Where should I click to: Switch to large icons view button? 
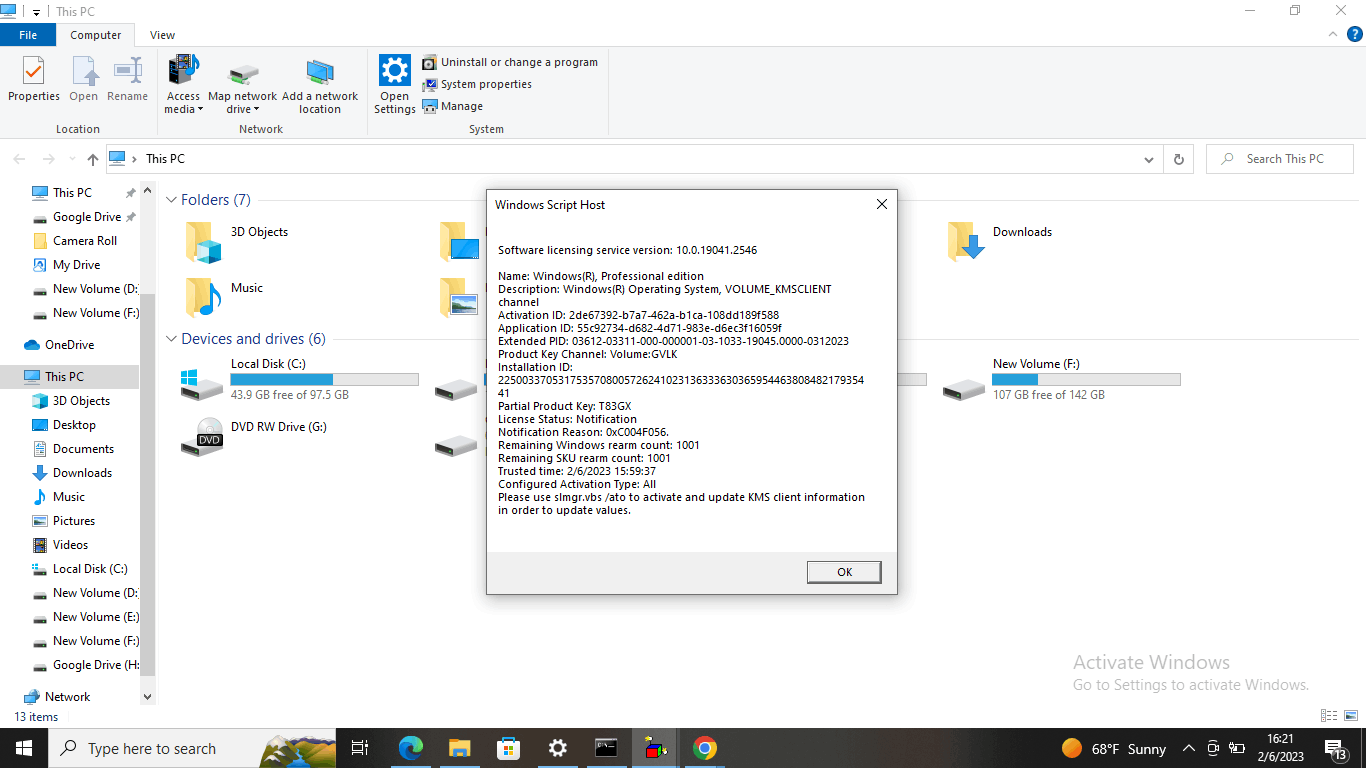pyautogui.click(x=1352, y=716)
